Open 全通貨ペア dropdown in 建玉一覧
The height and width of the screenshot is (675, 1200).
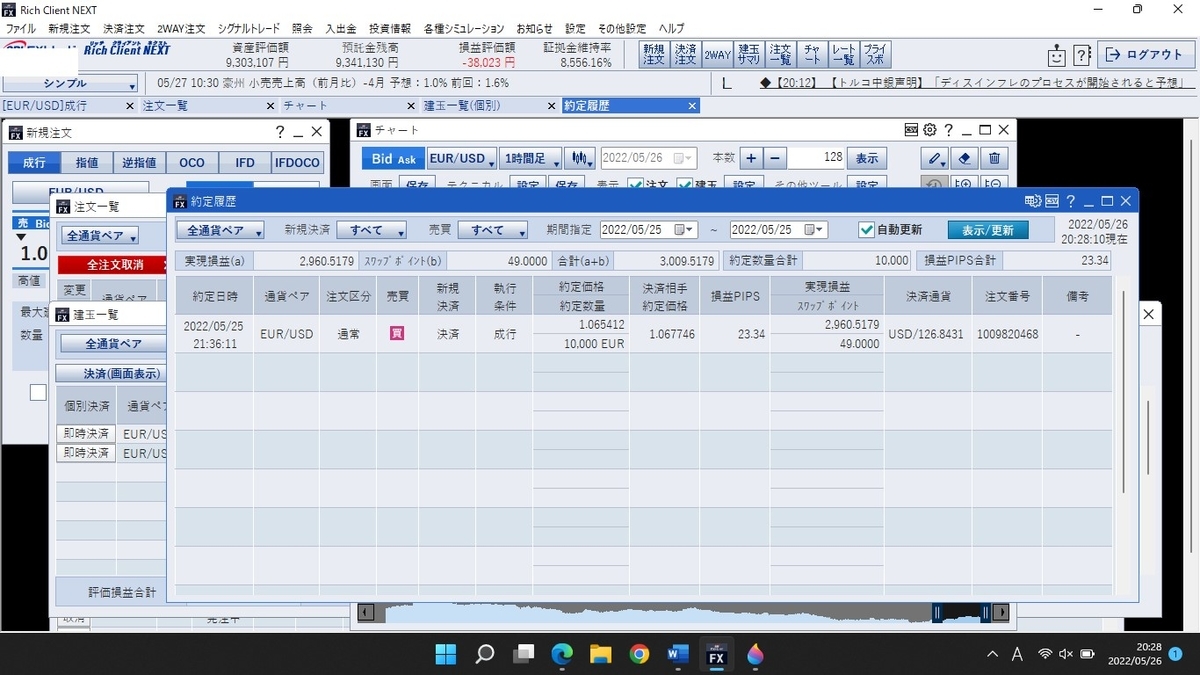tap(112, 343)
